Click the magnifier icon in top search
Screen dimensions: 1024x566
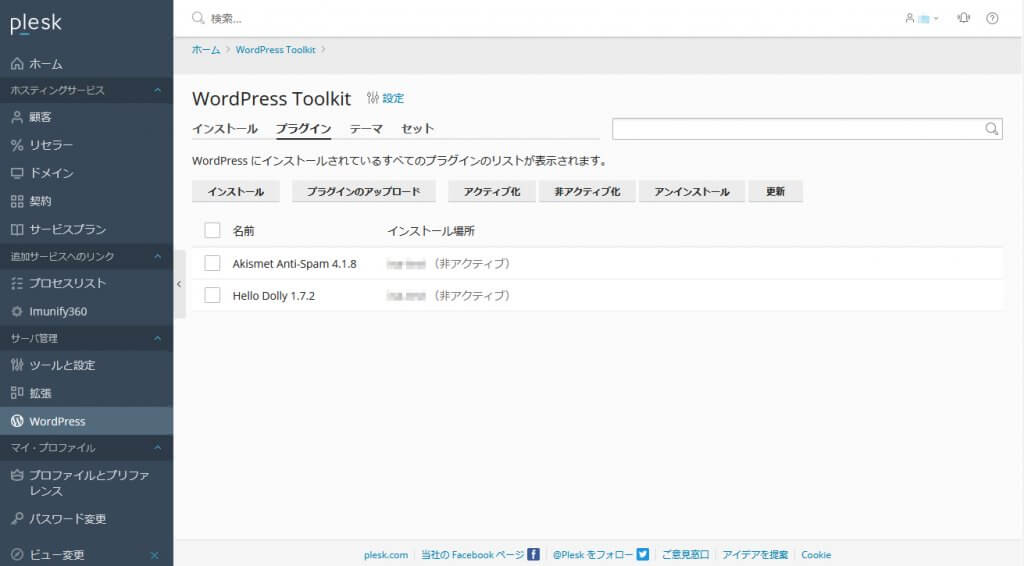tap(198, 18)
